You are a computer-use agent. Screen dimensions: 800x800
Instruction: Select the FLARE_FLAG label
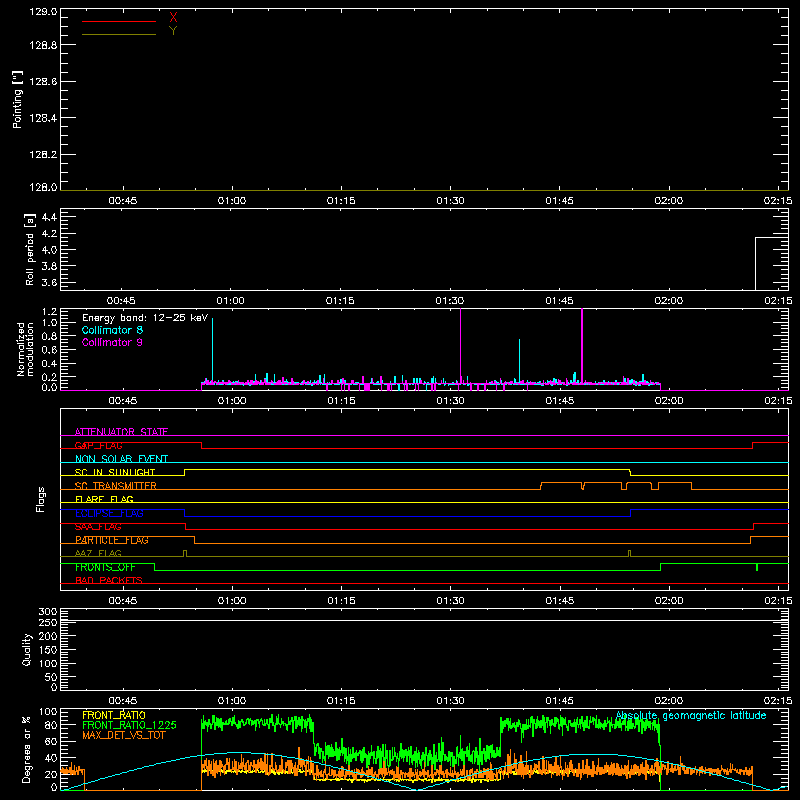pyautogui.click(x=104, y=499)
